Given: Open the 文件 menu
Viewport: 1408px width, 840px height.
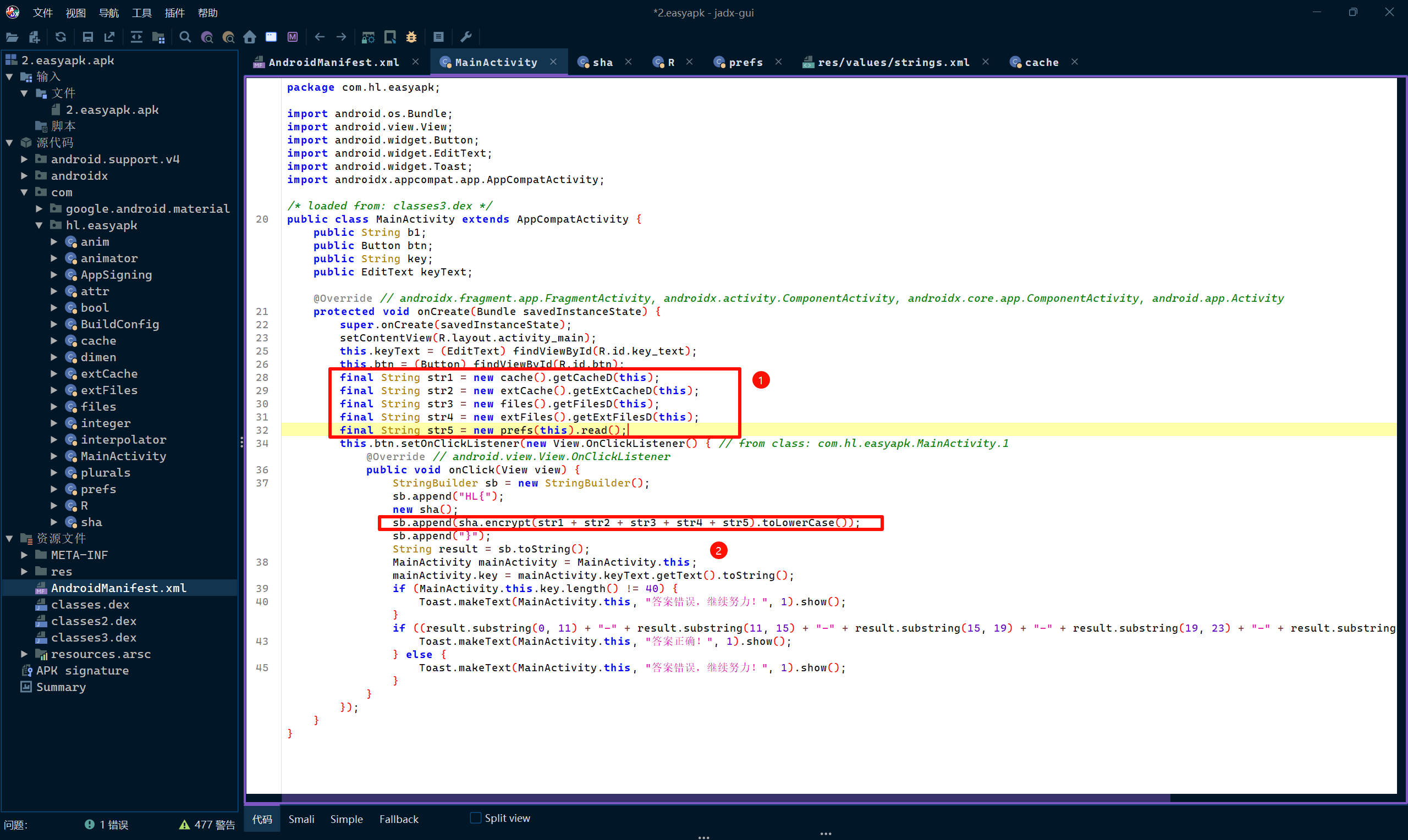Looking at the screenshot, I should click(43, 13).
